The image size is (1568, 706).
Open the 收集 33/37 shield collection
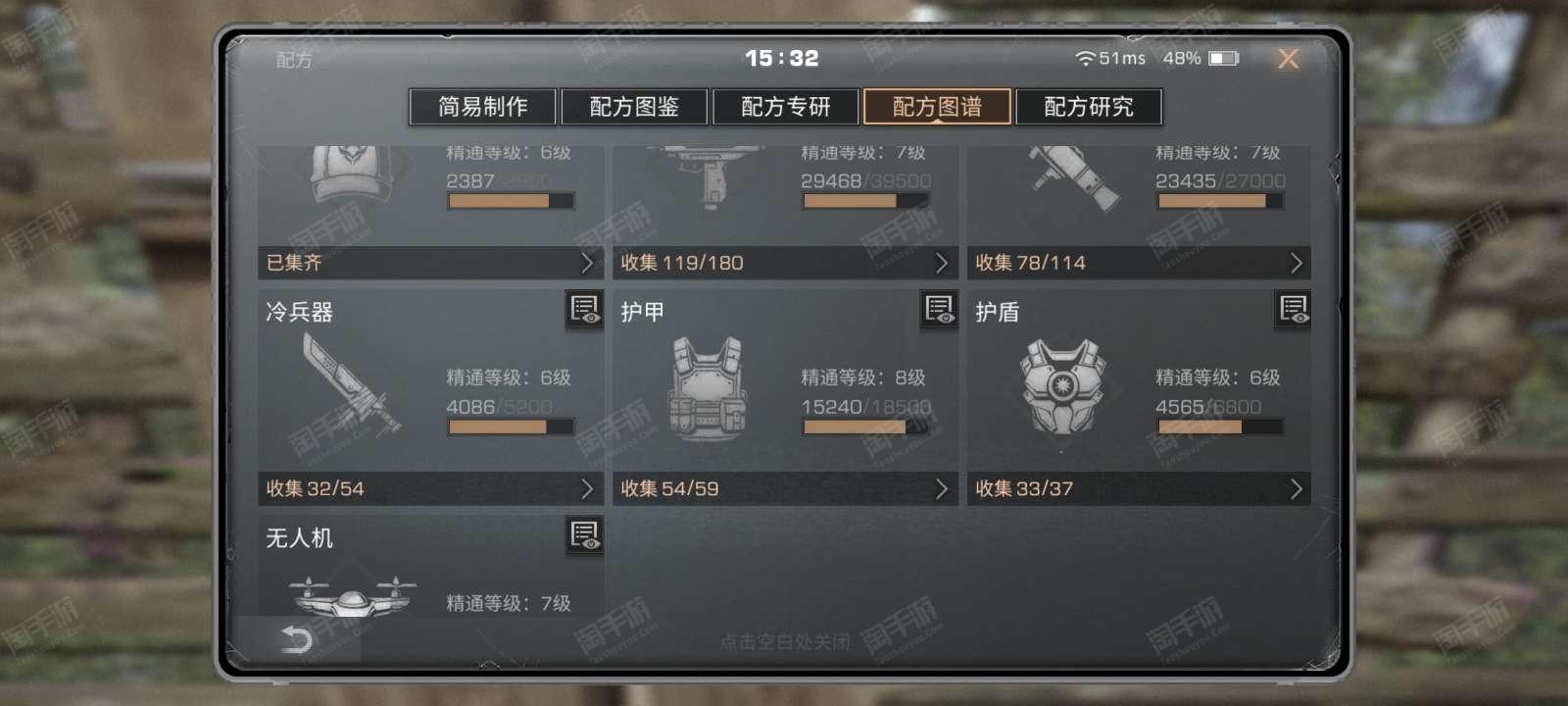1140,488
